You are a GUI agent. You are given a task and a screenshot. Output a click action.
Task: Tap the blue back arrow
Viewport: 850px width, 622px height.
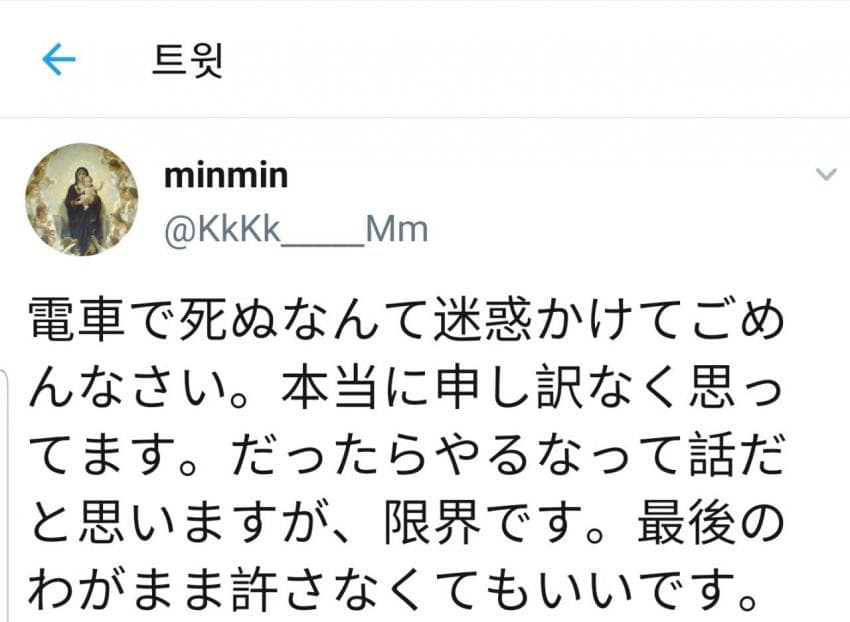[59, 60]
